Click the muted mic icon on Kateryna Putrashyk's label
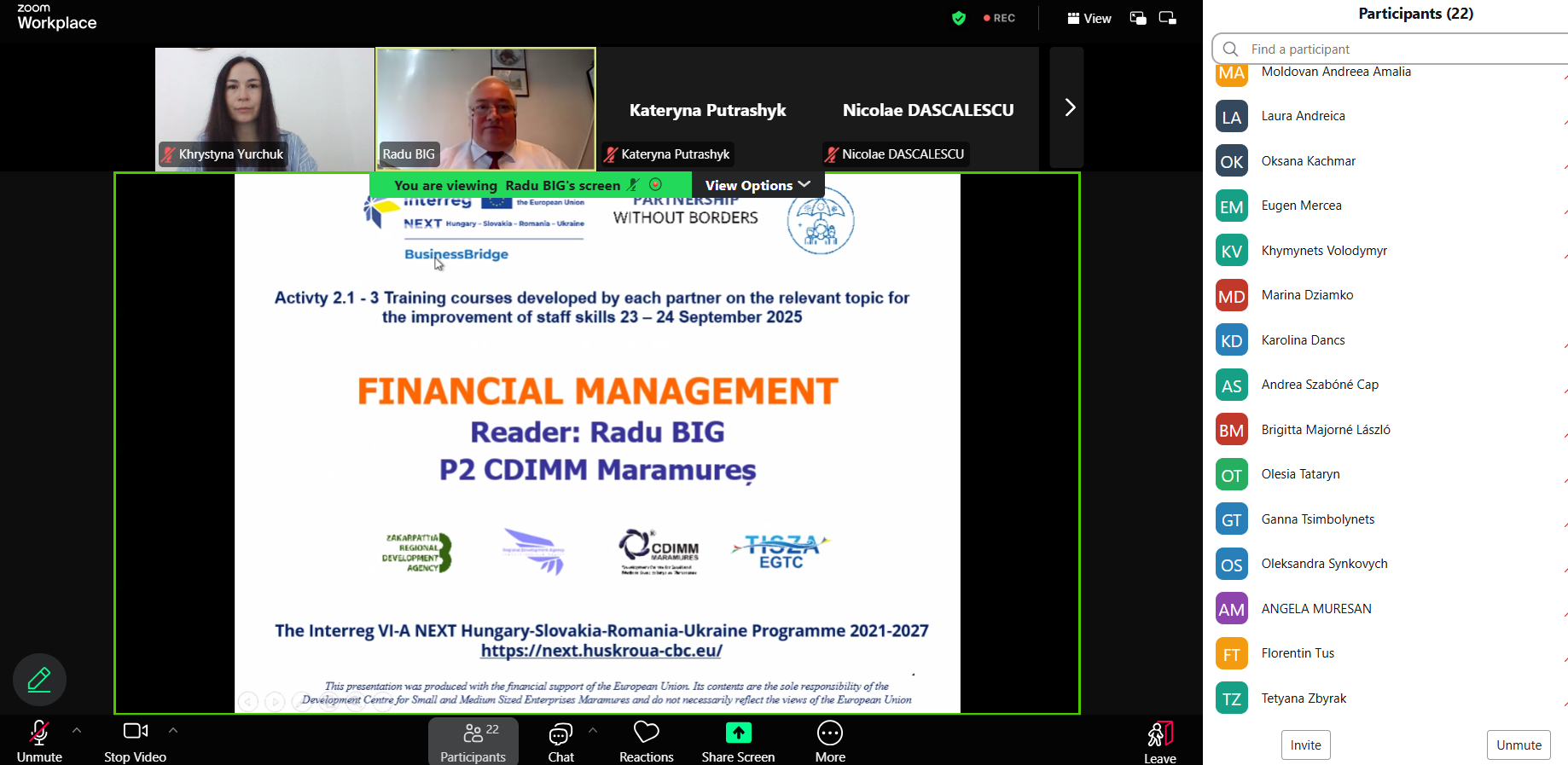The width and height of the screenshot is (1568, 765). [611, 154]
